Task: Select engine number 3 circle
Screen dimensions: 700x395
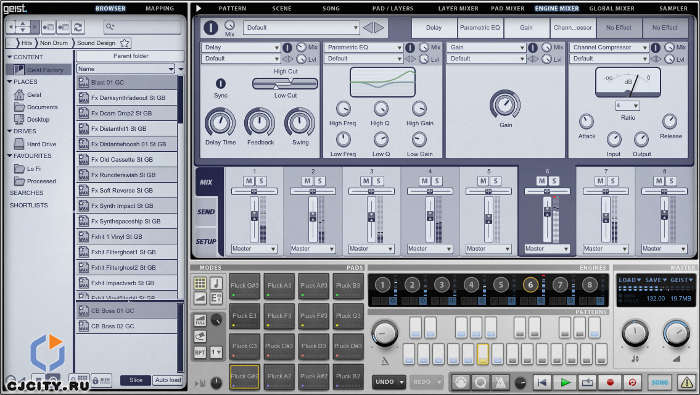Action: pos(442,285)
